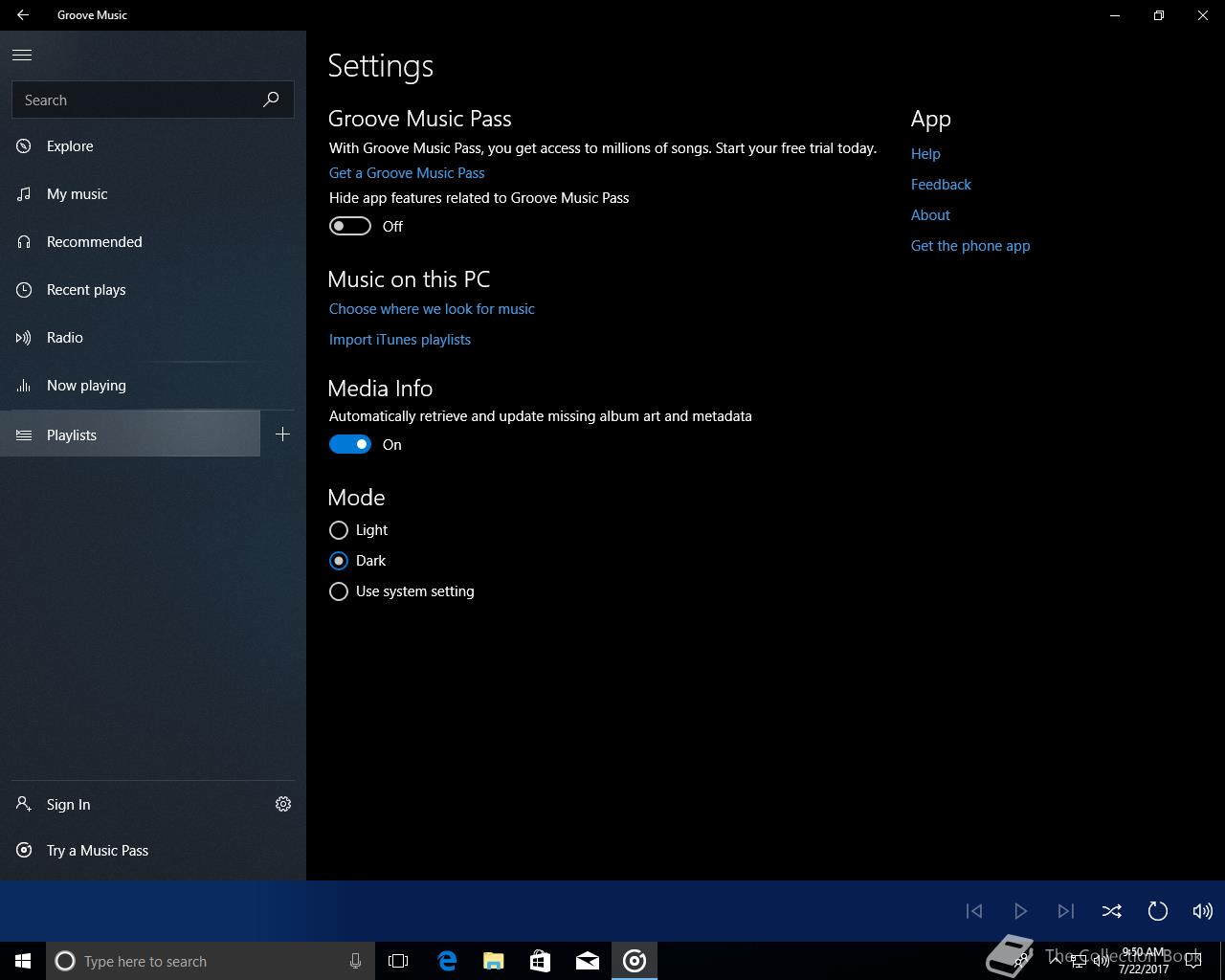Launch Microsoft Edge from taskbar
Screen dimensions: 1225x980
tap(447, 961)
